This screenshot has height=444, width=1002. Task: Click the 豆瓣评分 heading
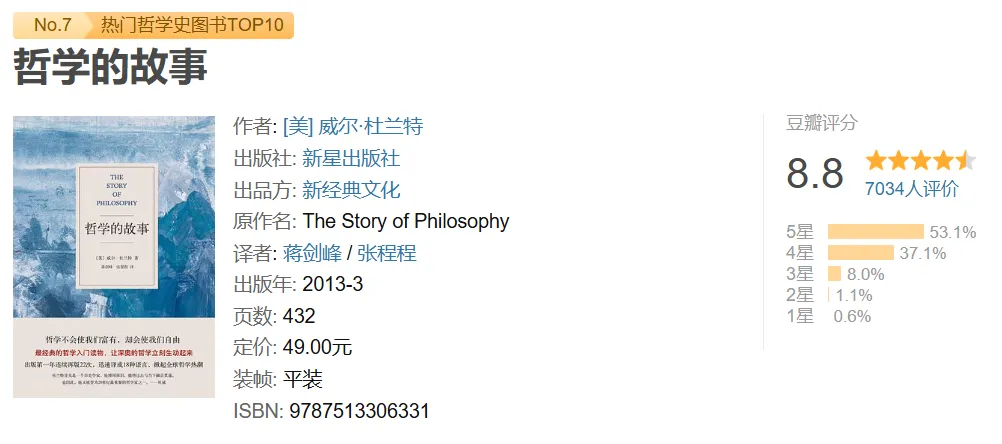pos(822,123)
